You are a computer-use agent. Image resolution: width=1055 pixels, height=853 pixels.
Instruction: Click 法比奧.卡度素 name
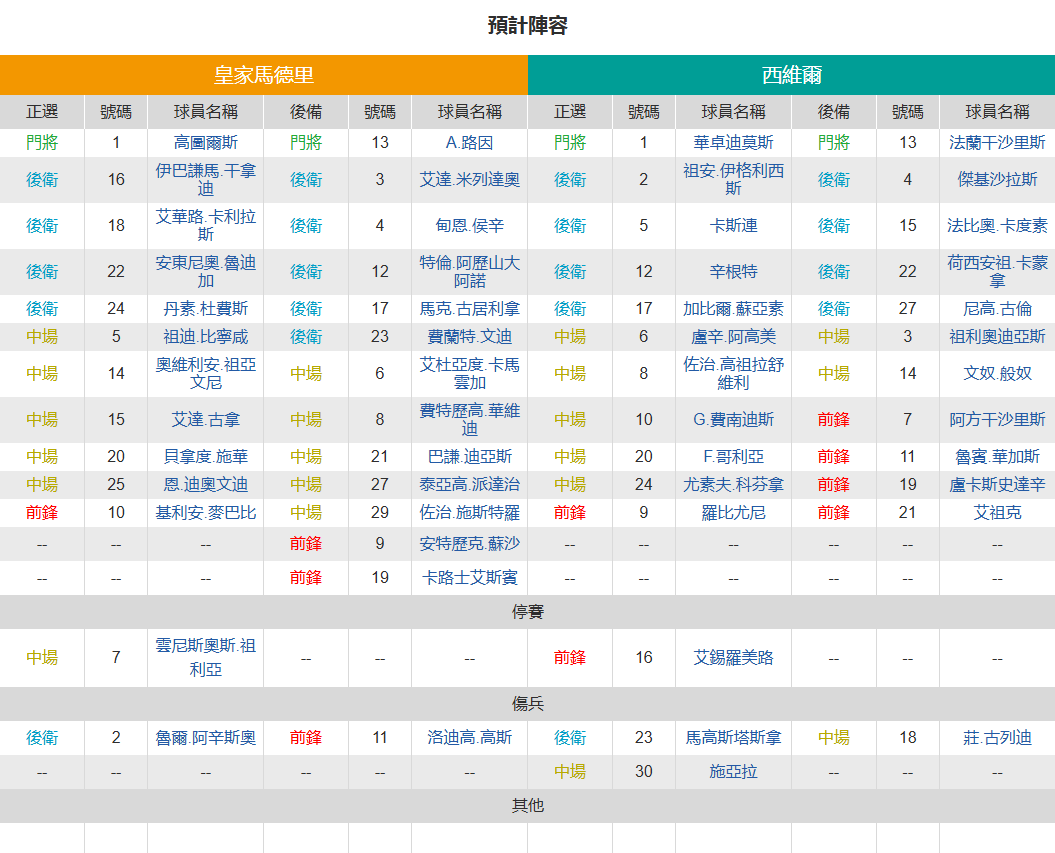[997, 225]
